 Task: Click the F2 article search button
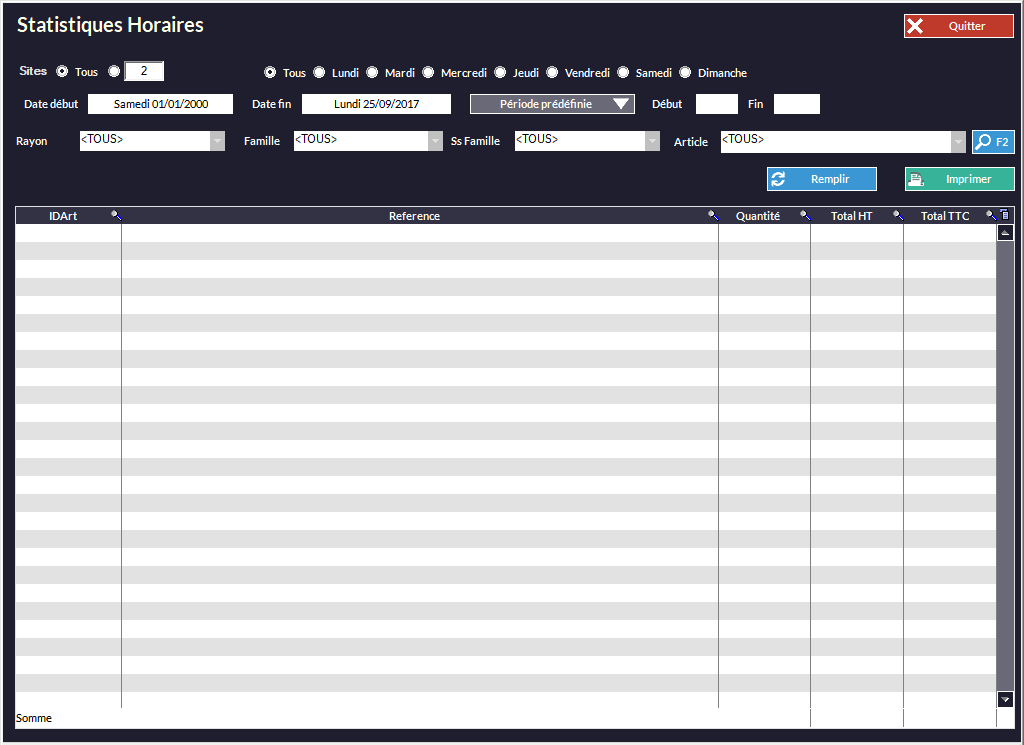(x=993, y=142)
